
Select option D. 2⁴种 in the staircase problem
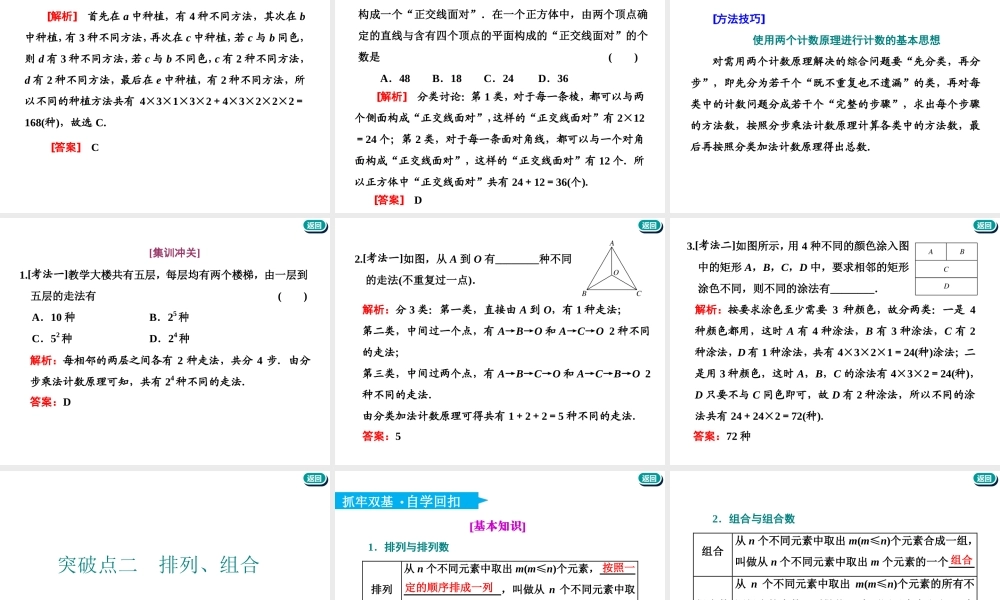(170, 337)
